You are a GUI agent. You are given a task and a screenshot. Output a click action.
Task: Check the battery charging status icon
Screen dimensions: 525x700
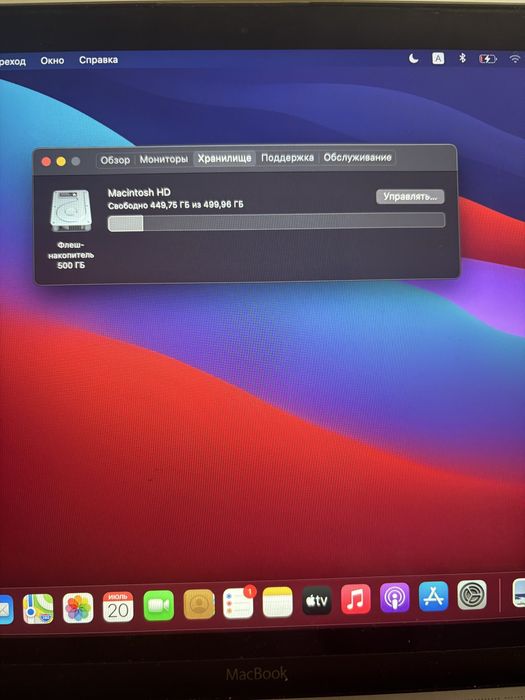pos(487,58)
